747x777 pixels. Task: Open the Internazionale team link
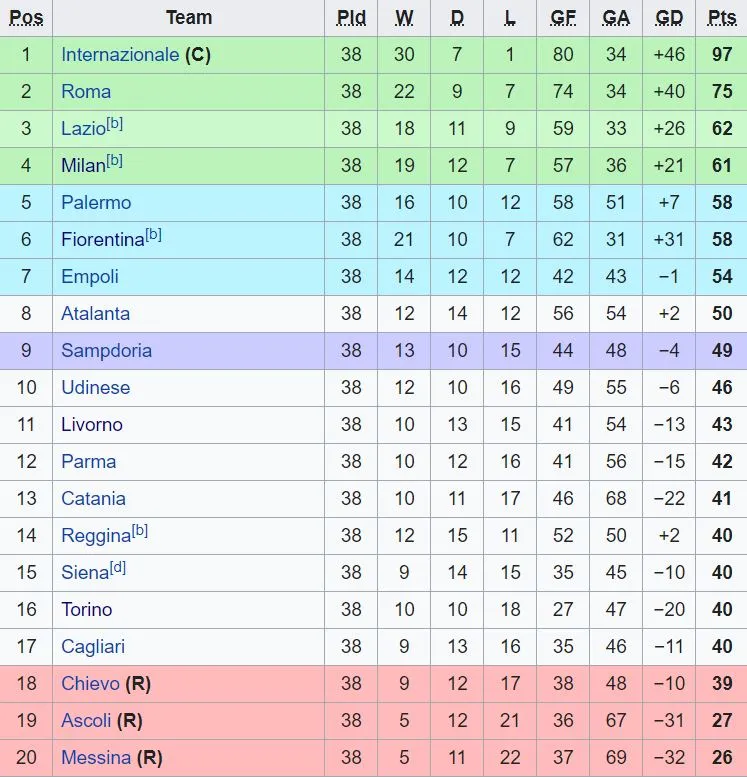click(120, 55)
